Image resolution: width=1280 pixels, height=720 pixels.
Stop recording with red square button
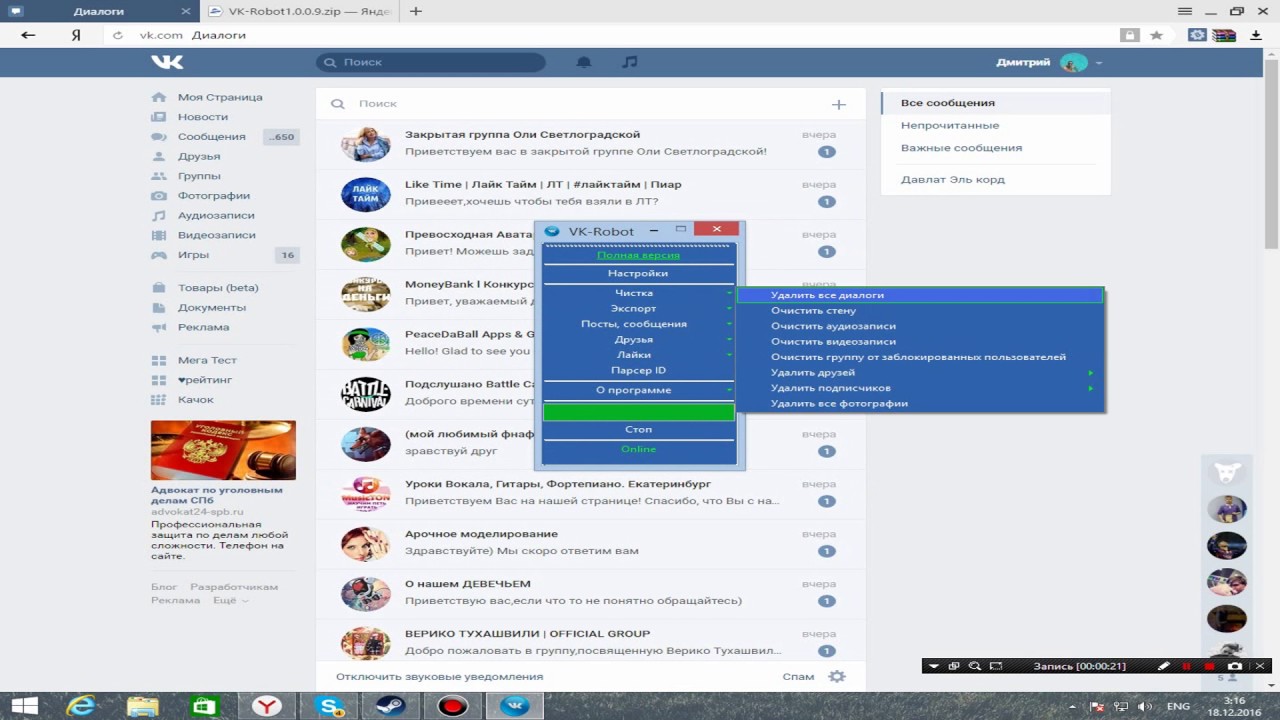(x=1210, y=666)
